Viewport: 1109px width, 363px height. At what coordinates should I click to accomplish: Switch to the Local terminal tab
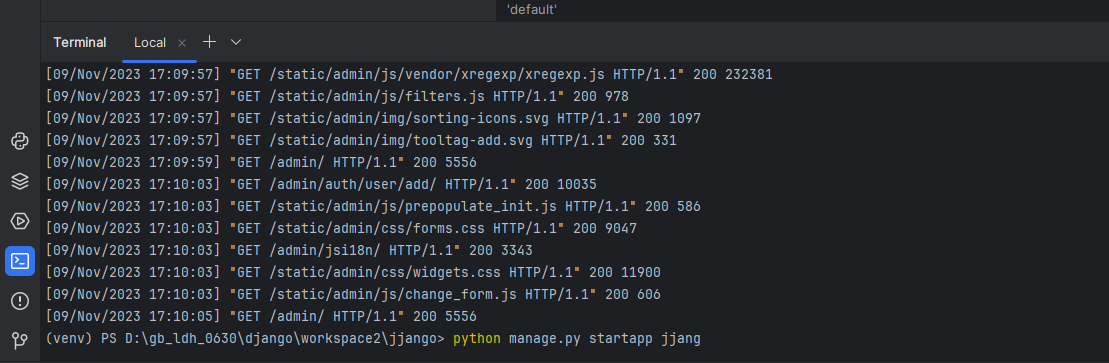tap(150, 43)
